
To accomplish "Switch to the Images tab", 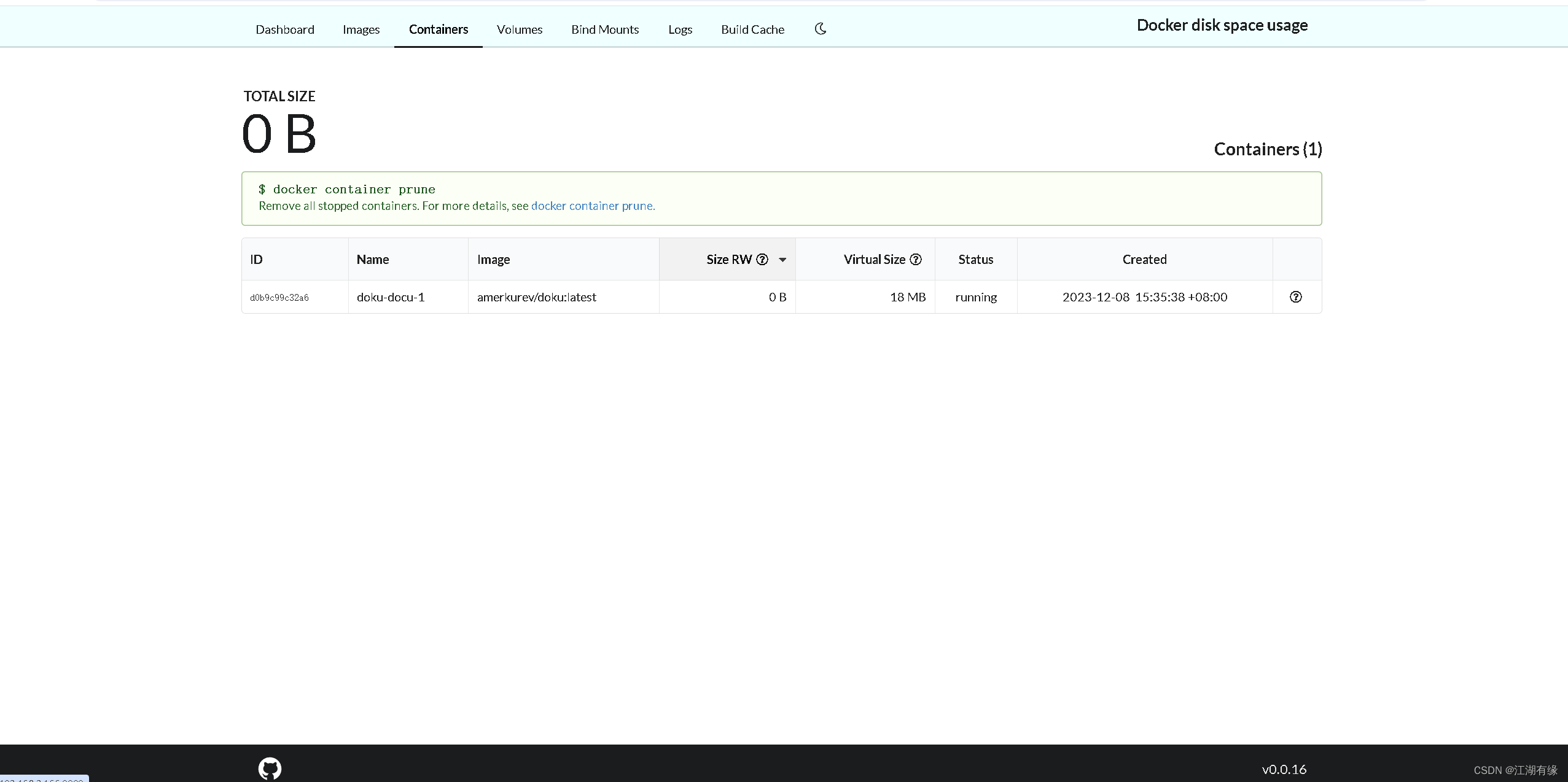I will click(x=361, y=29).
